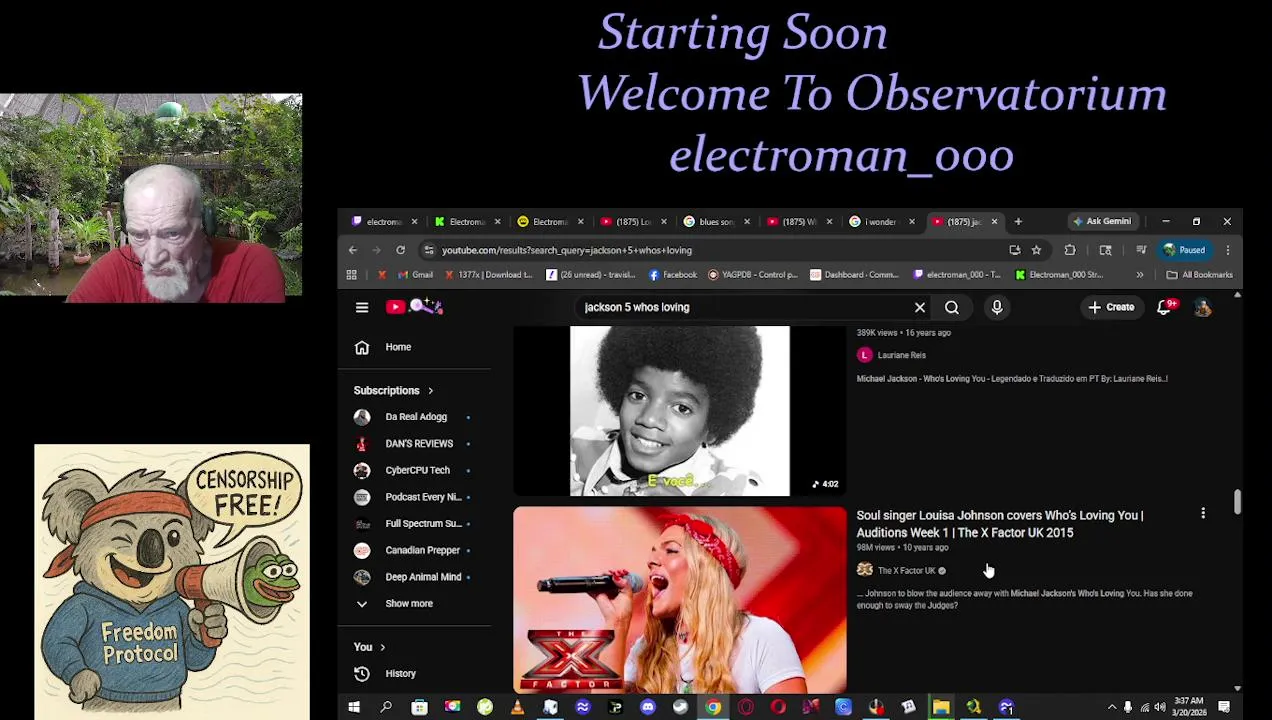The width and height of the screenshot is (1272, 720).
Task: Go back in Chrome
Action: 353,250
